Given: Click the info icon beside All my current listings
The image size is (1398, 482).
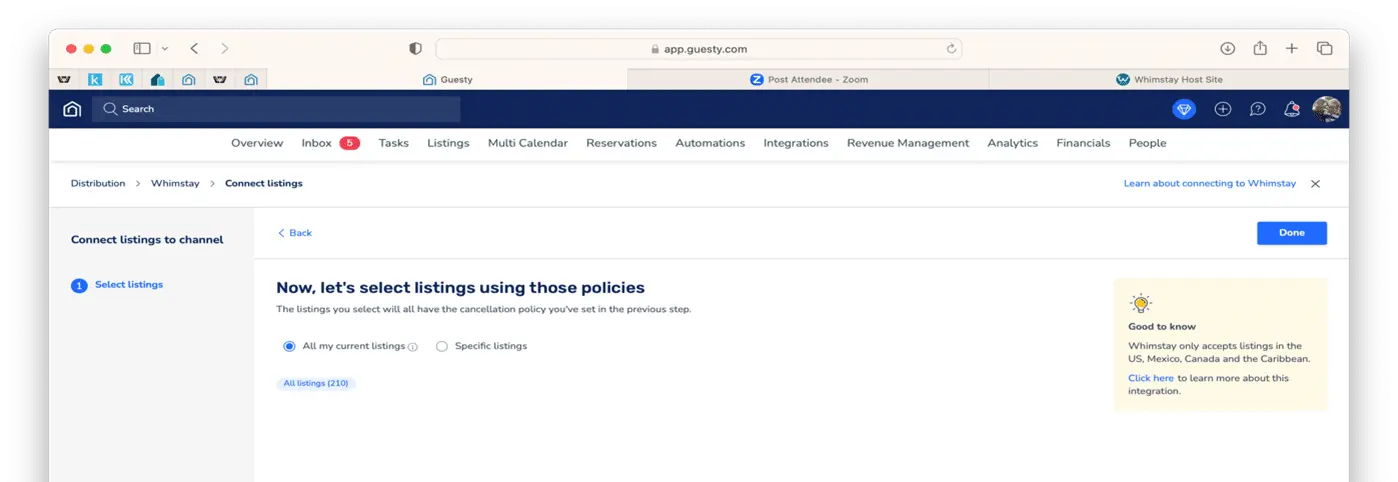Looking at the screenshot, I should click(413, 347).
